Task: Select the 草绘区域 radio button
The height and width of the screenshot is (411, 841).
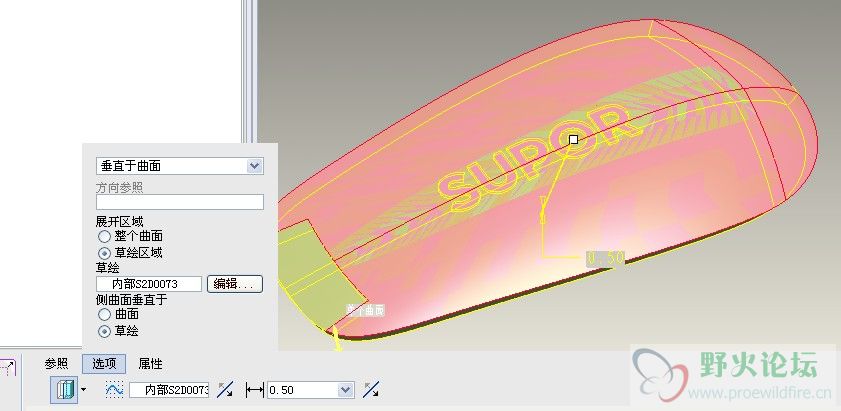Action: tap(105, 253)
